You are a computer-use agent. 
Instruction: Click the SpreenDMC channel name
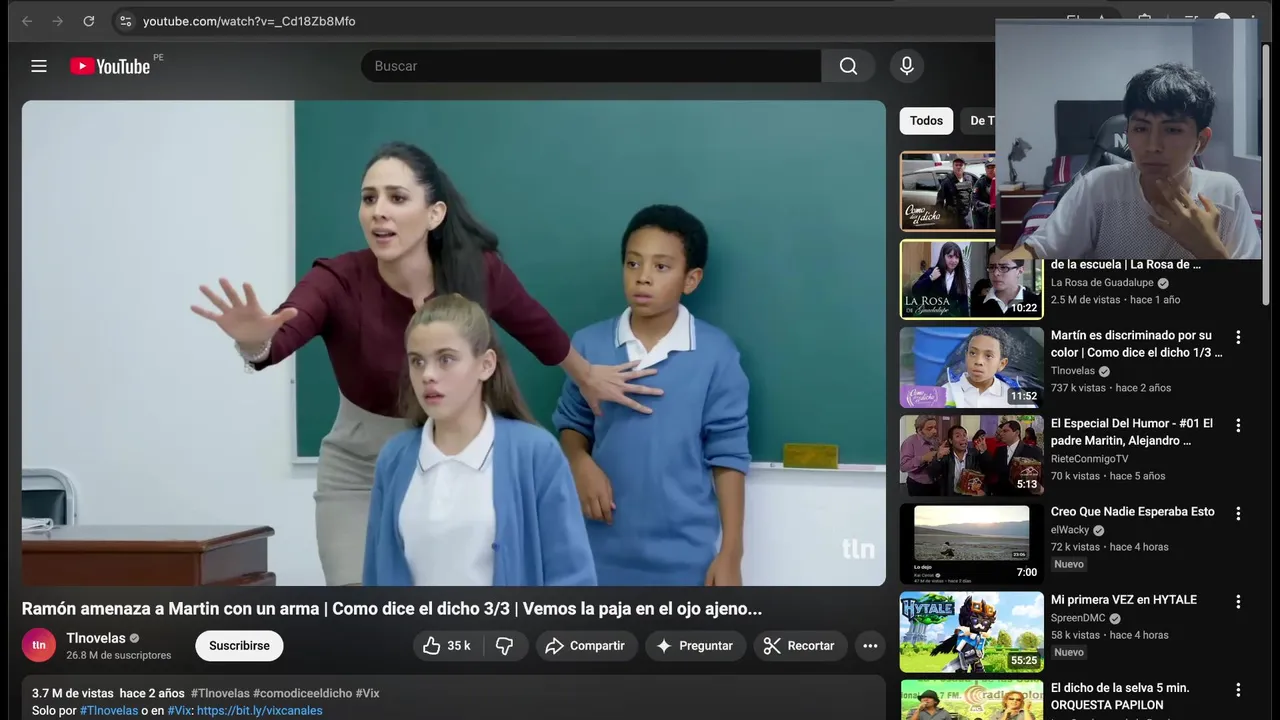point(1078,618)
